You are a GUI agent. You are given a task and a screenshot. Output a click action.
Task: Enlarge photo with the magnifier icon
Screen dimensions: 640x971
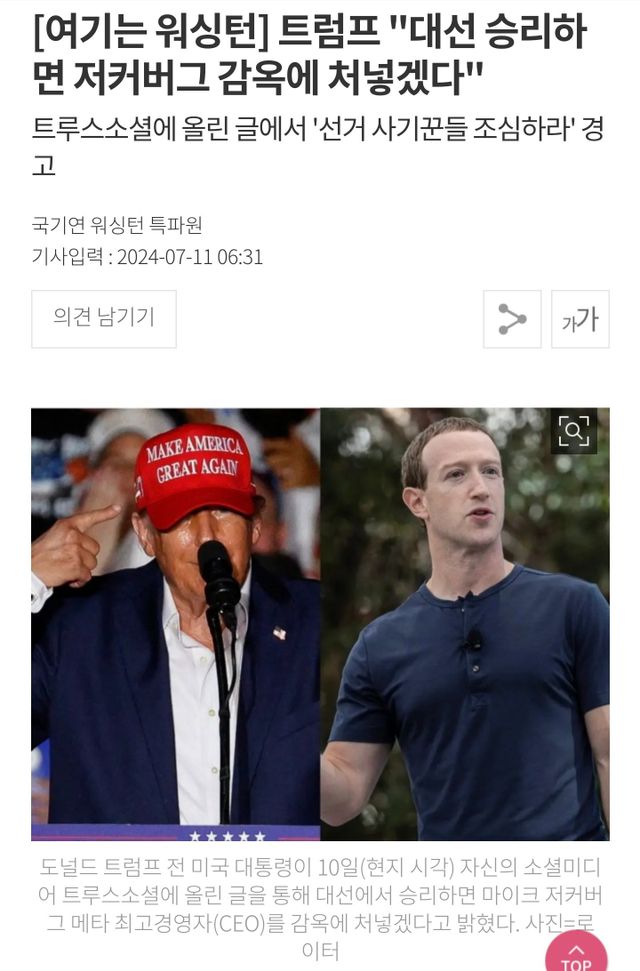573,431
